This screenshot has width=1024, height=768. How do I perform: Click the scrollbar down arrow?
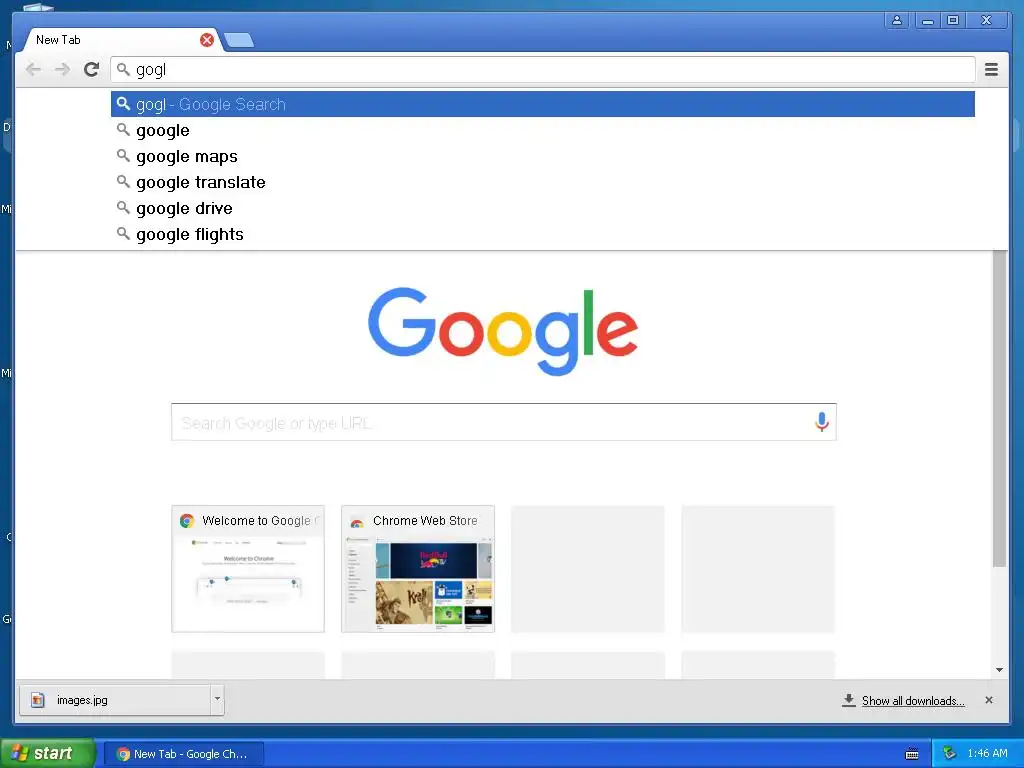coord(999,670)
